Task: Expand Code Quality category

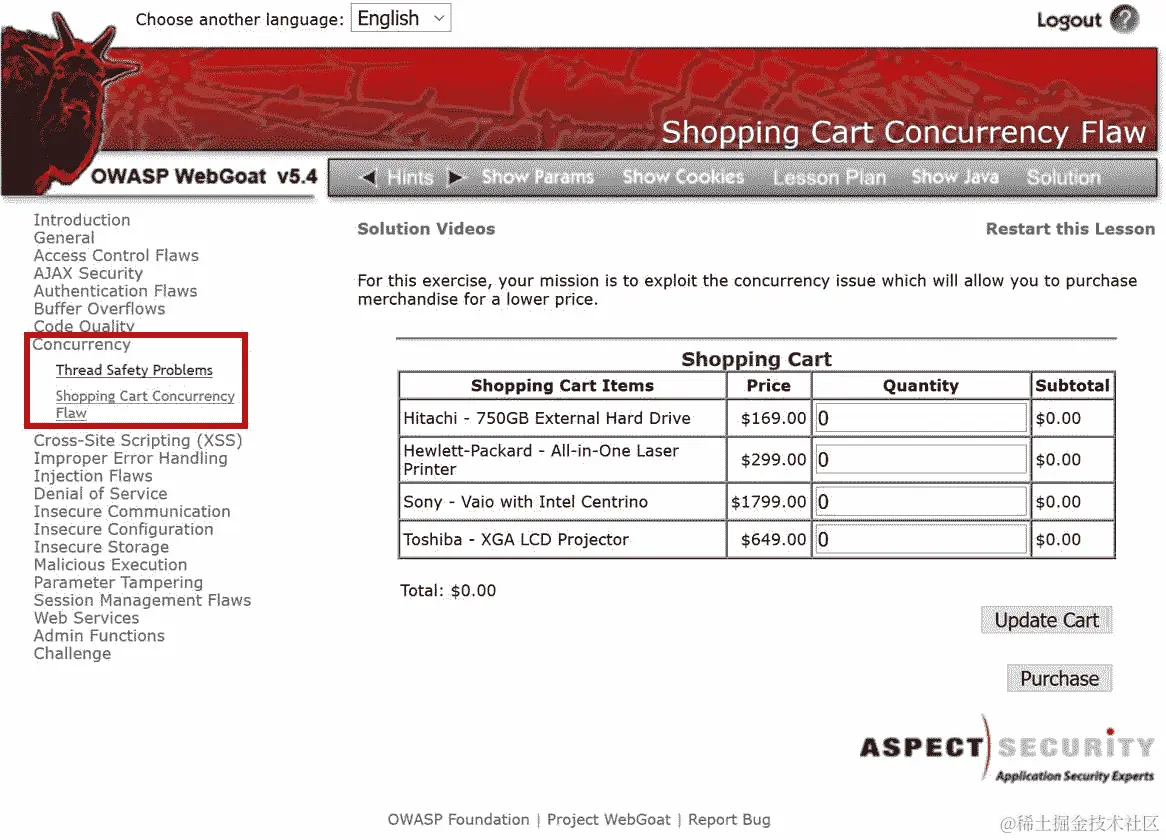Action: click(x=83, y=326)
